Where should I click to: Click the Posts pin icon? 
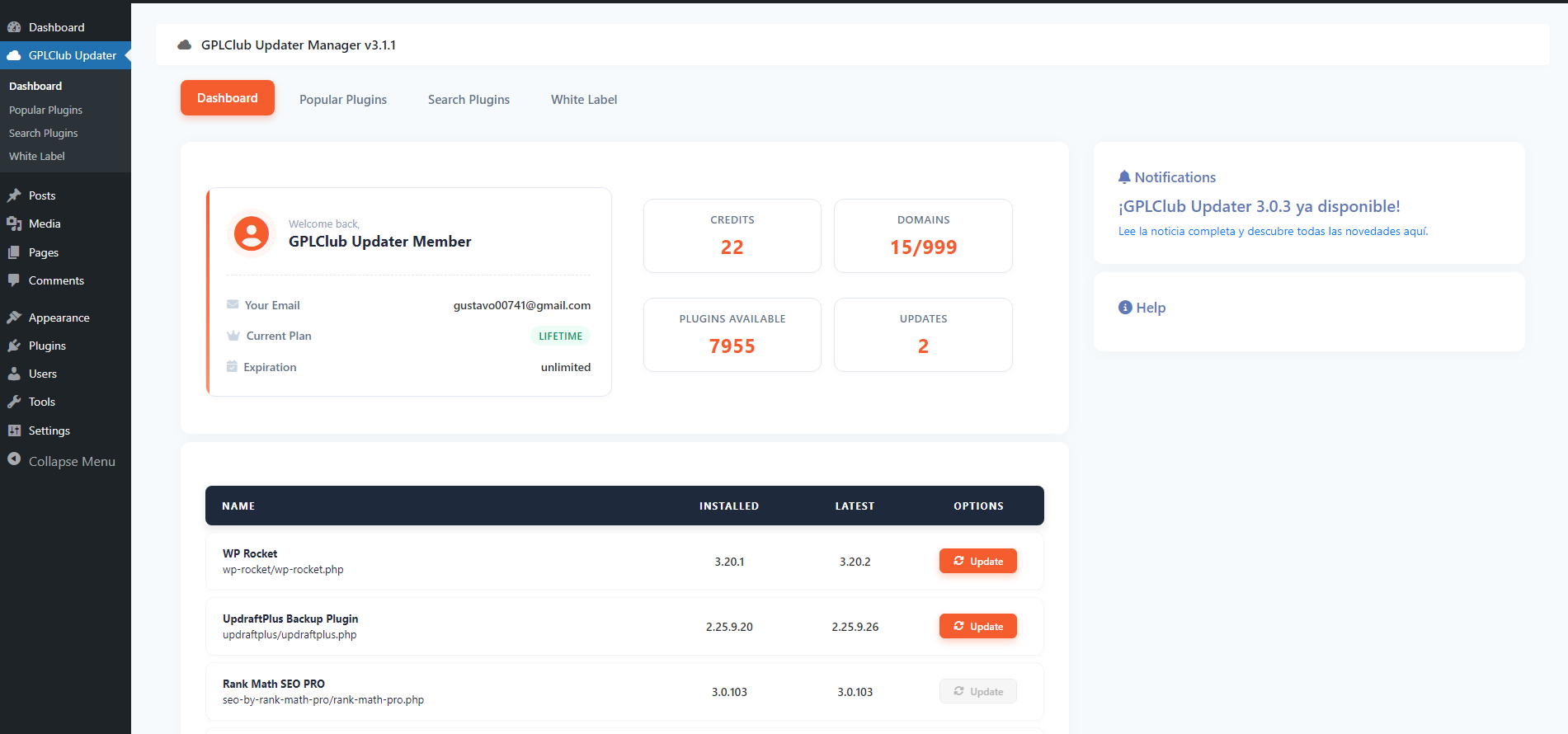[x=14, y=195]
